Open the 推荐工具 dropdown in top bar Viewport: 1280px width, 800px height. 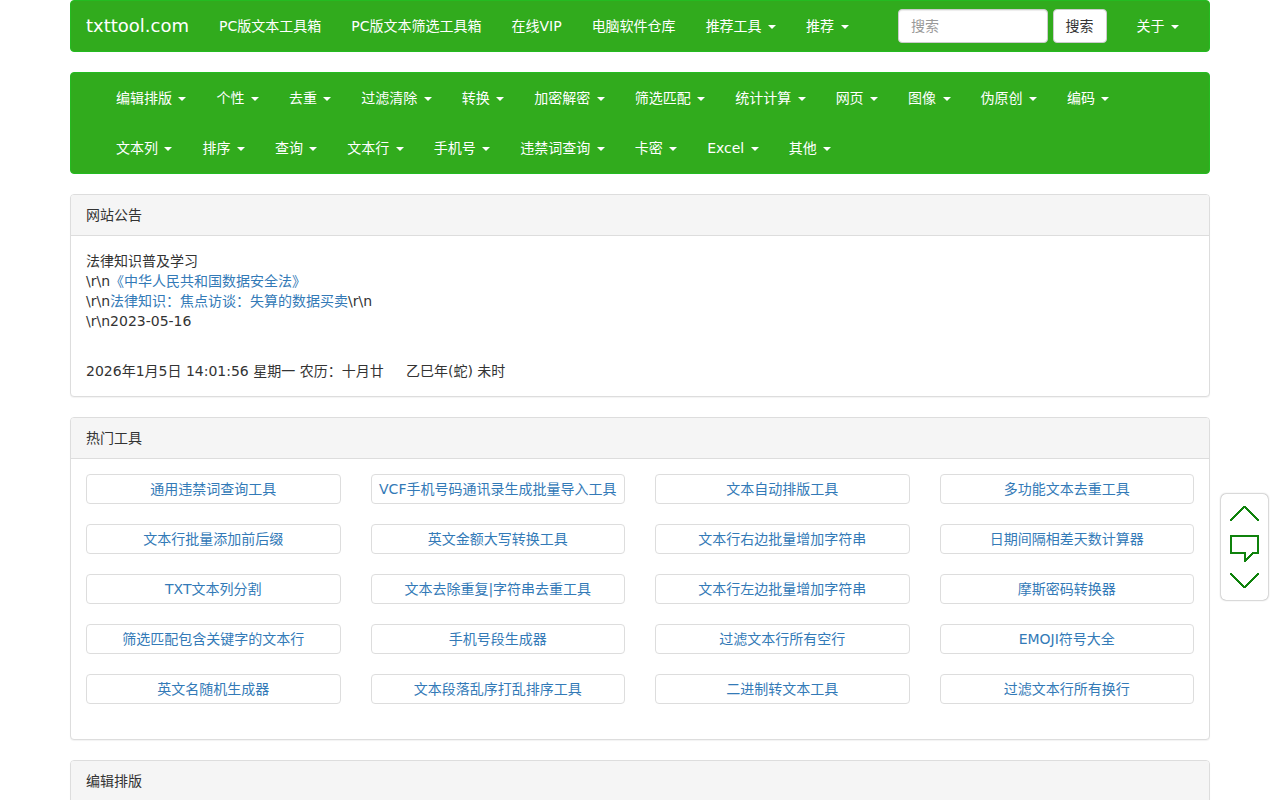pyautogui.click(x=740, y=26)
